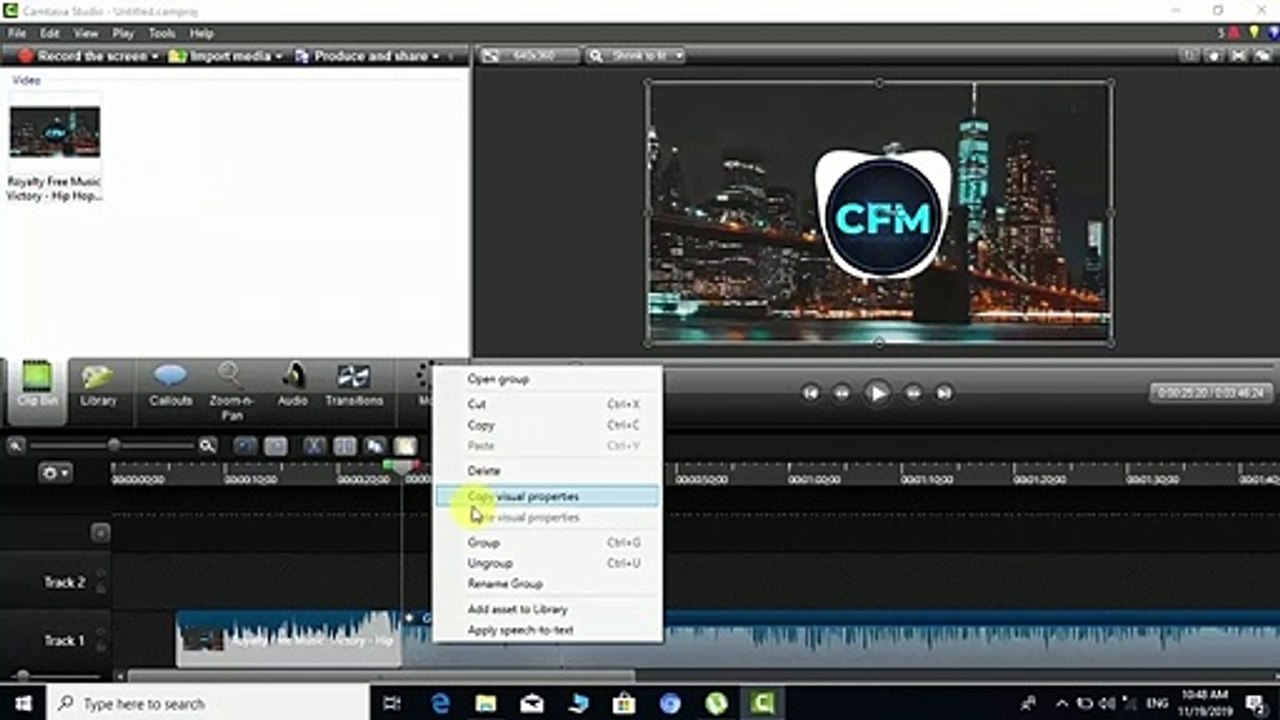Click the timeline zoom slider handle

click(113, 445)
